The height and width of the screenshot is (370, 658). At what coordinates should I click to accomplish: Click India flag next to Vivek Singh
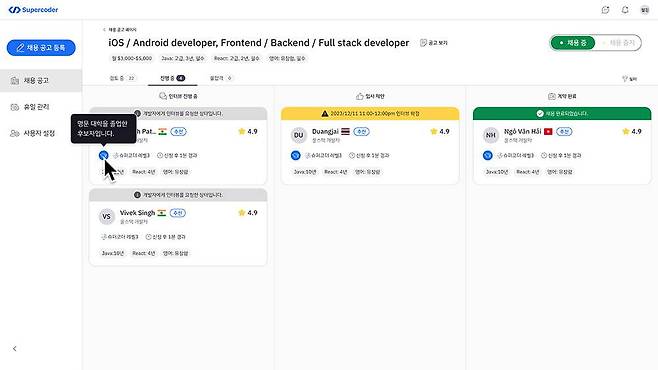click(162, 213)
